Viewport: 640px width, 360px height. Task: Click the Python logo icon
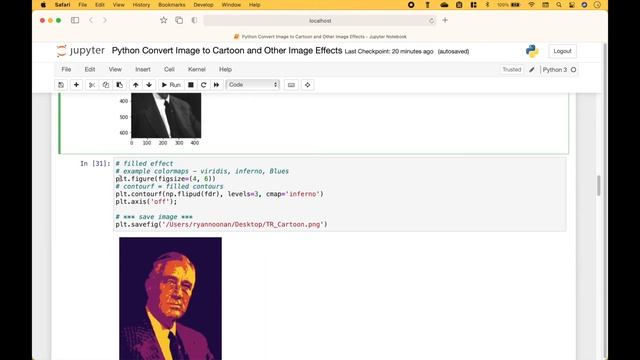pos(532,51)
